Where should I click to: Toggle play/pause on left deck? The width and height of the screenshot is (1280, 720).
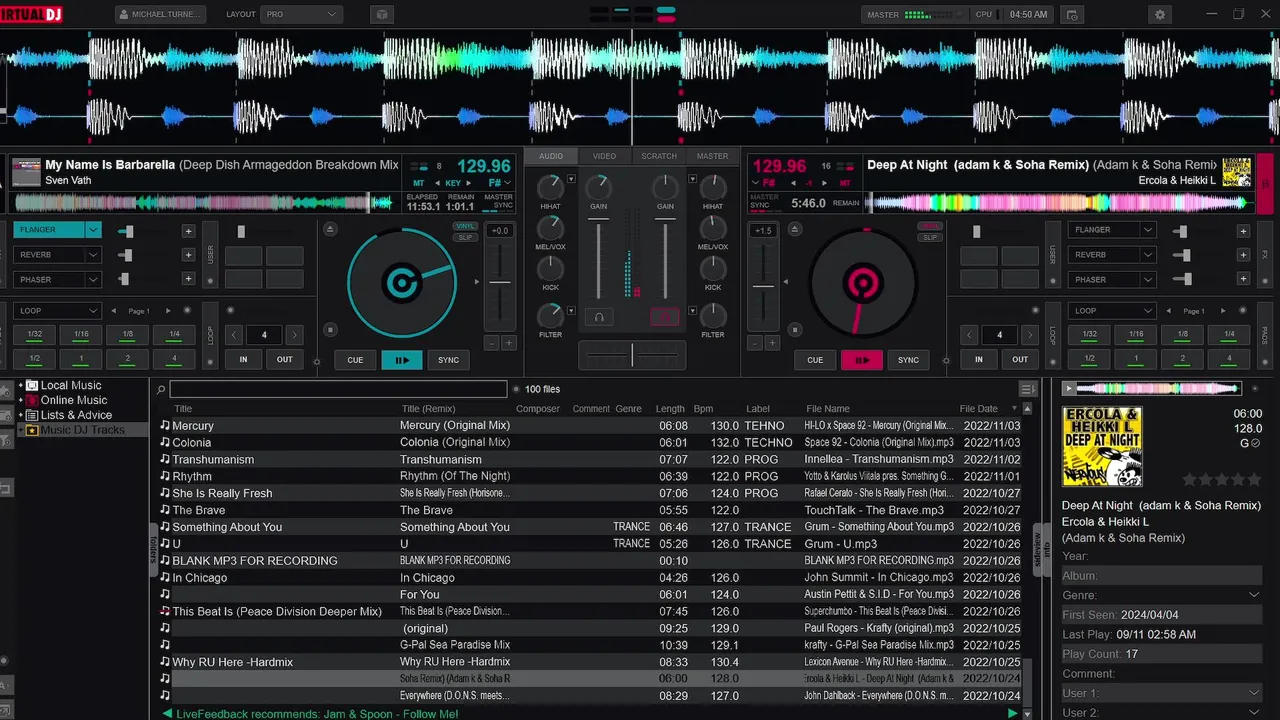tap(402, 360)
